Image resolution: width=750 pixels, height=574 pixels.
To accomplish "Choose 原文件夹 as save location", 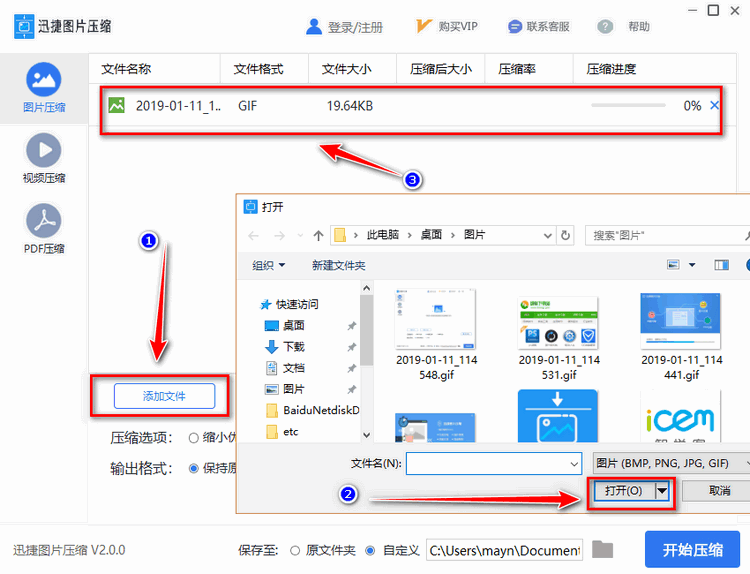I will pos(295,551).
